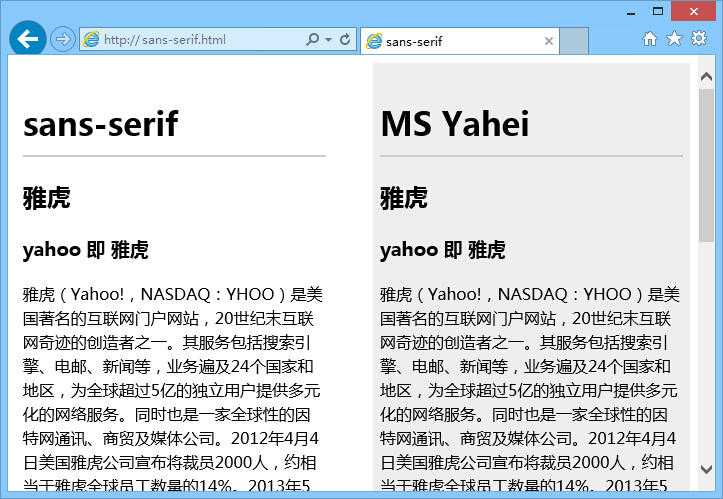Click the 雅虎 heading in the MS Yahei column

click(x=404, y=198)
